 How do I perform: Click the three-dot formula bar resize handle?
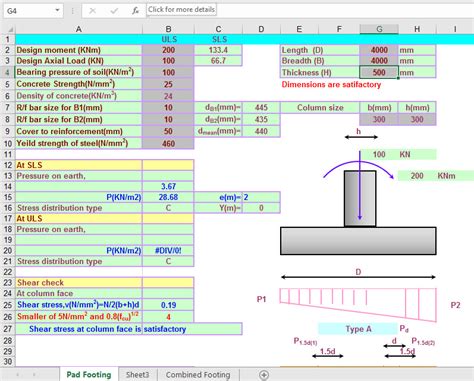(72, 11)
